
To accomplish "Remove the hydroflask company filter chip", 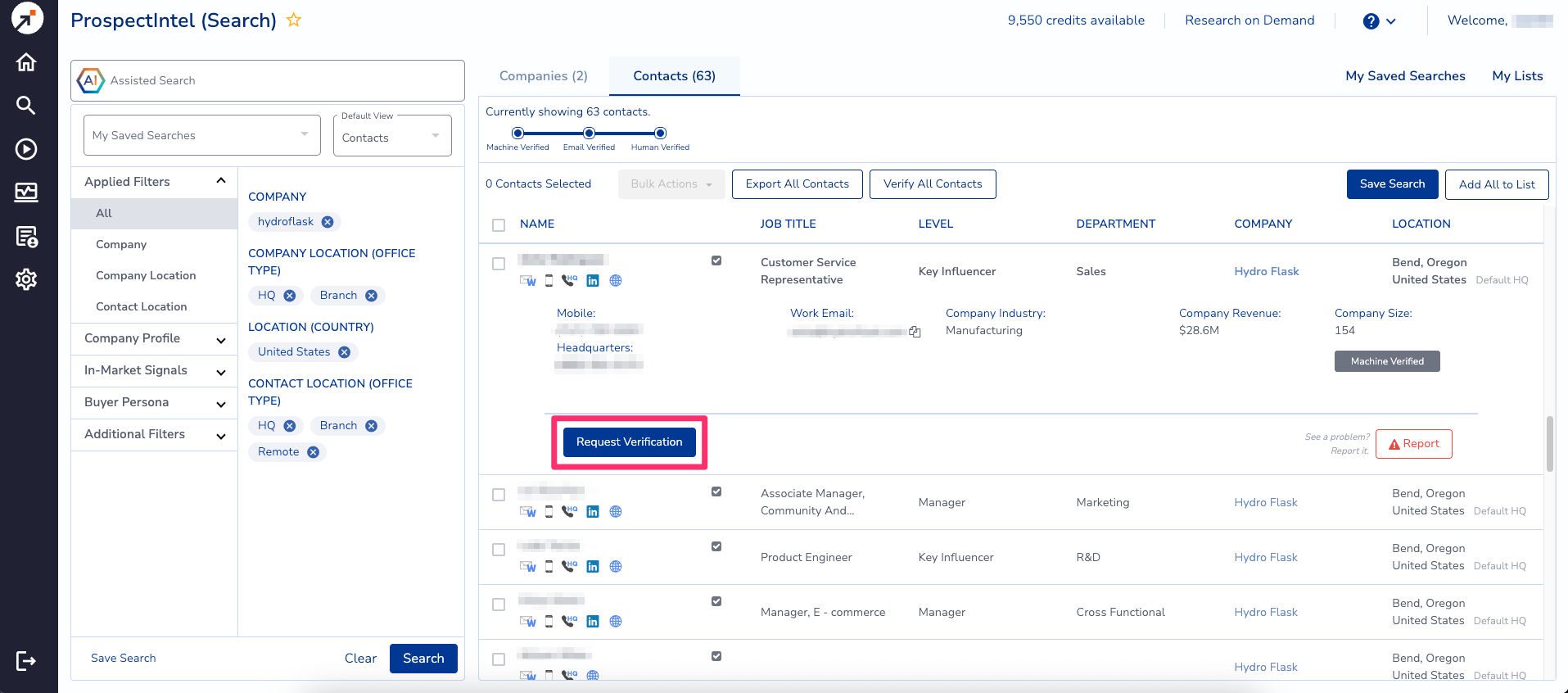I will (328, 222).
